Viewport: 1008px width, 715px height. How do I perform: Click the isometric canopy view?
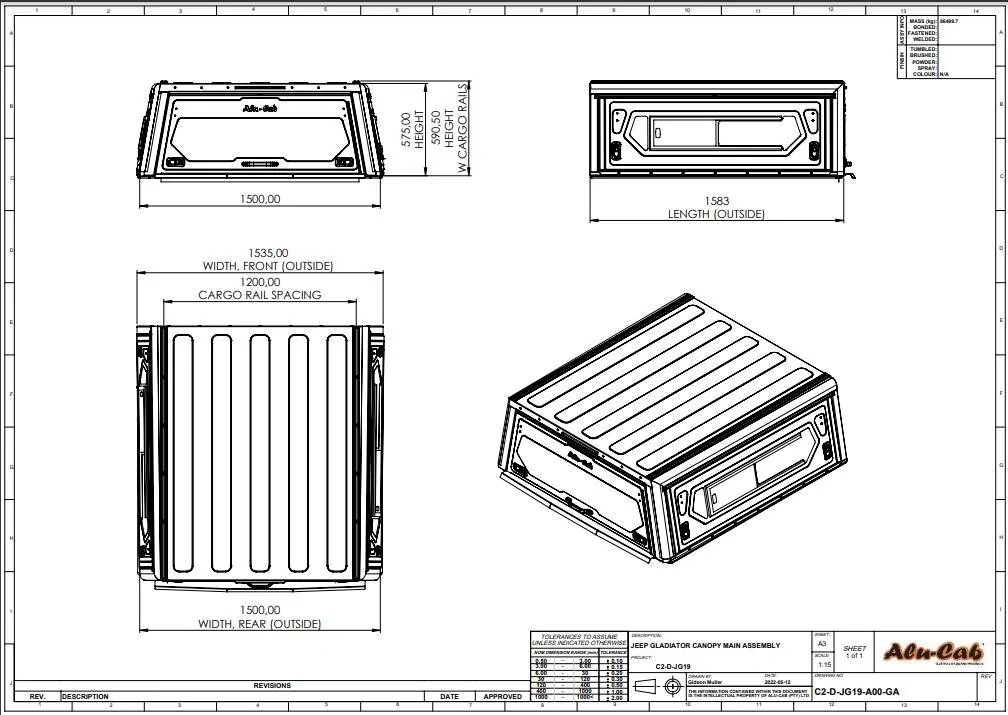pyautogui.click(x=672, y=429)
